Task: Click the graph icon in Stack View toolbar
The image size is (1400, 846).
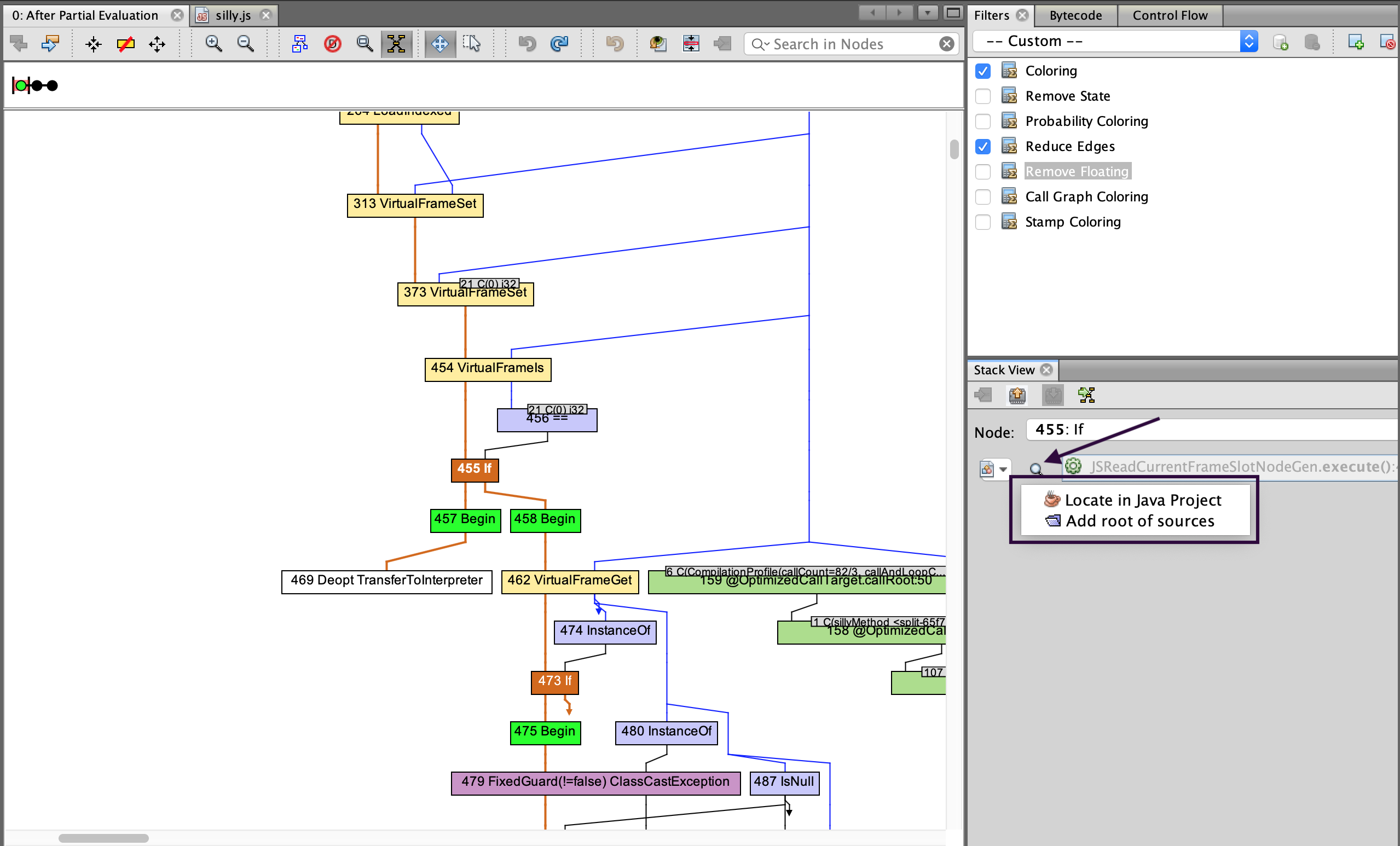Action: (x=1086, y=395)
